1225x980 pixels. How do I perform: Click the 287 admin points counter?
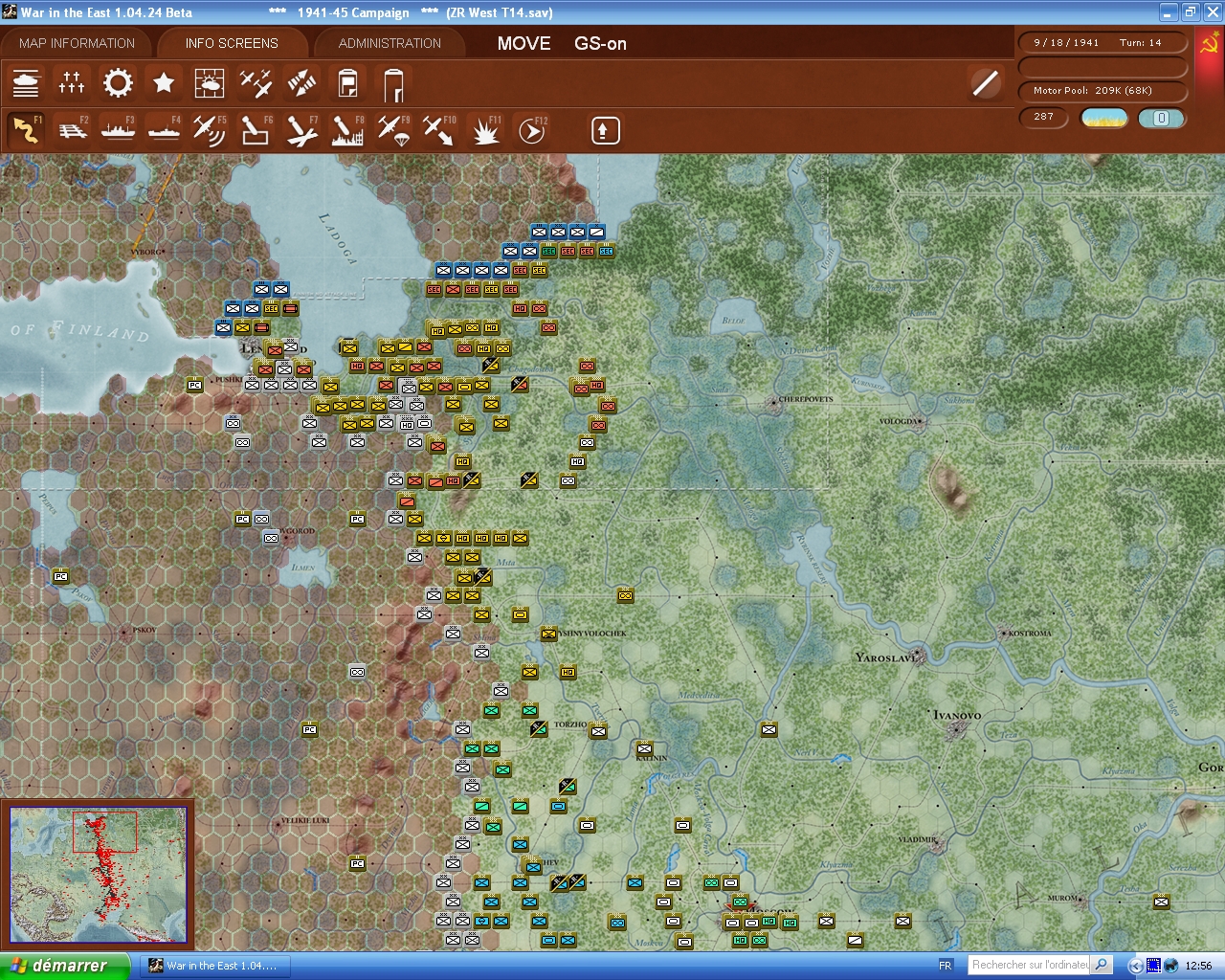coord(1043,117)
